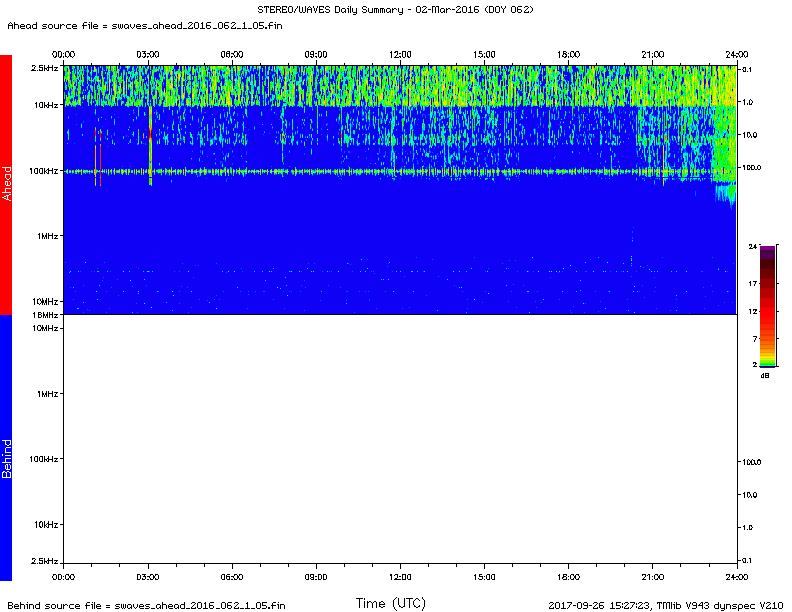The height and width of the screenshot is (612, 792).
Task: Click the dB unit label under color bar
Action: (x=765, y=376)
